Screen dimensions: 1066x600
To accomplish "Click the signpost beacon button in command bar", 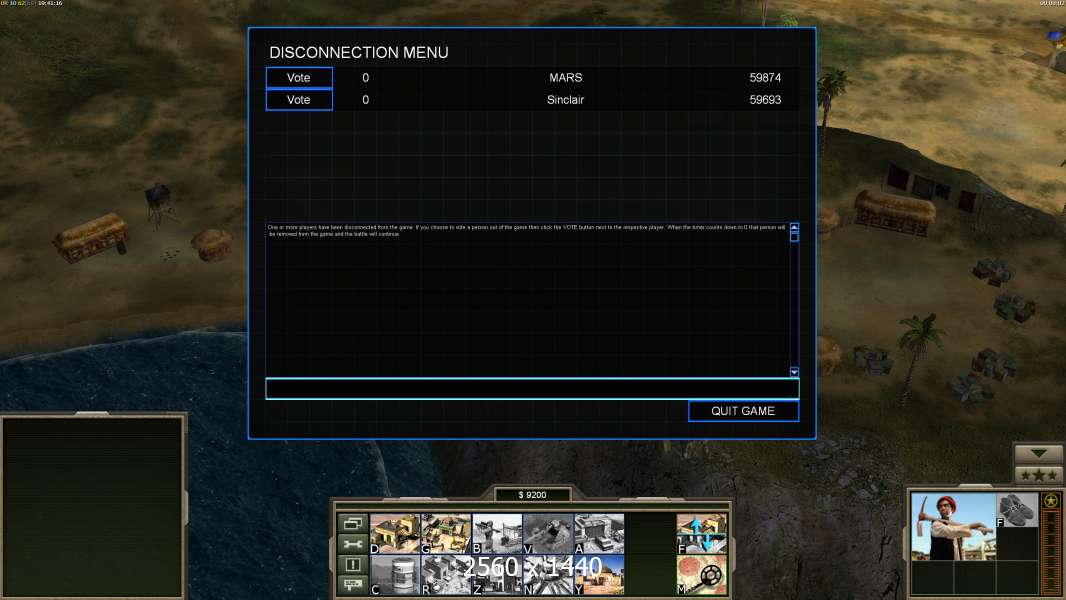I will 353,584.
